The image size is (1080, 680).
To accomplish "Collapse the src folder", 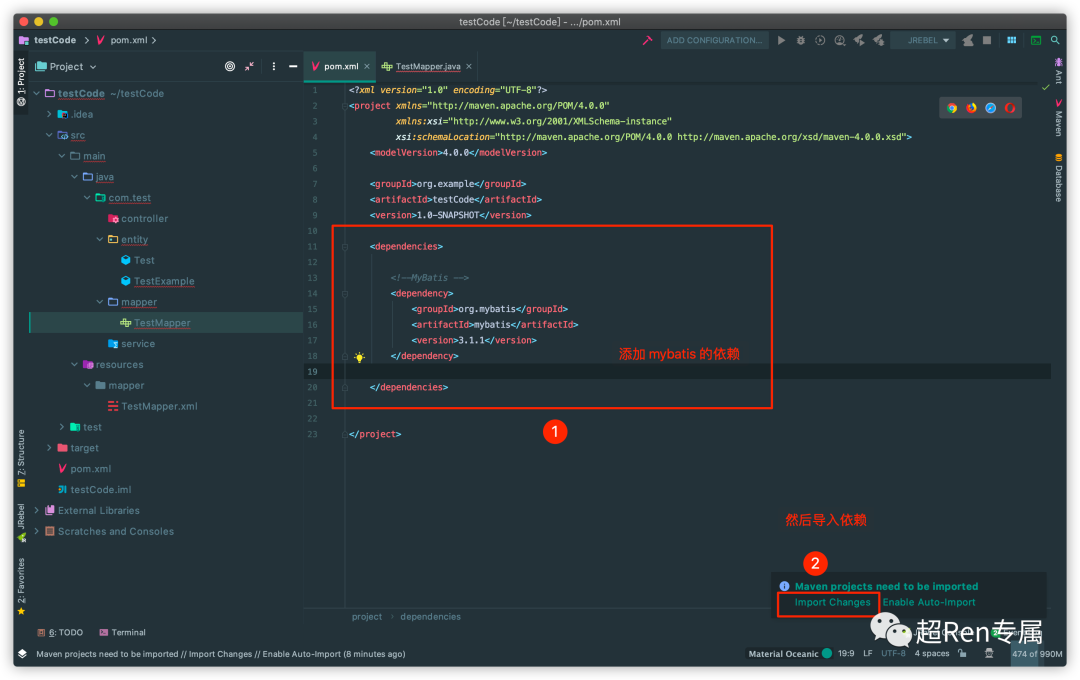I will pyautogui.click(x=49, y=135).
